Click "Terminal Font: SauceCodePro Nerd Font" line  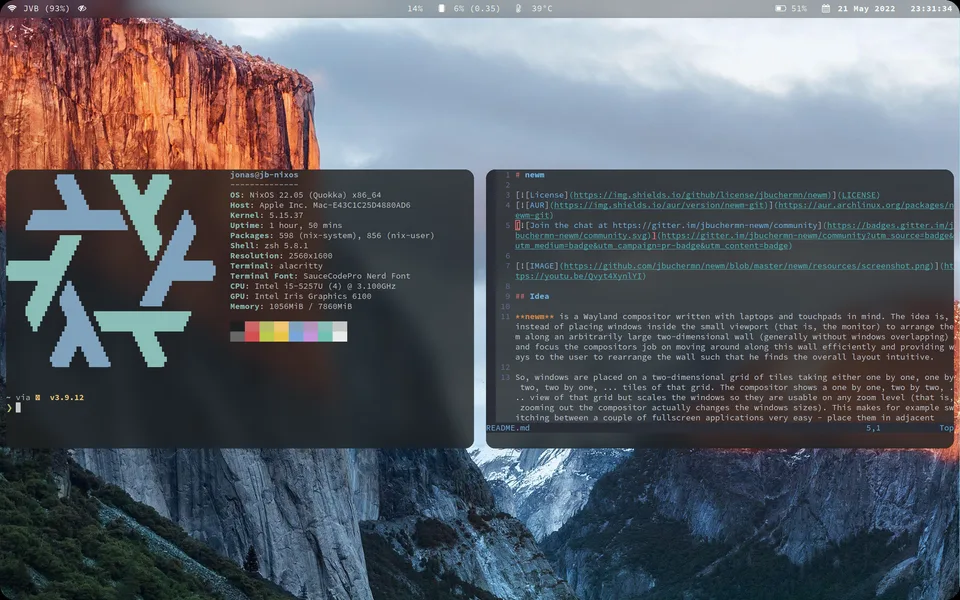(x=320, y=276)
